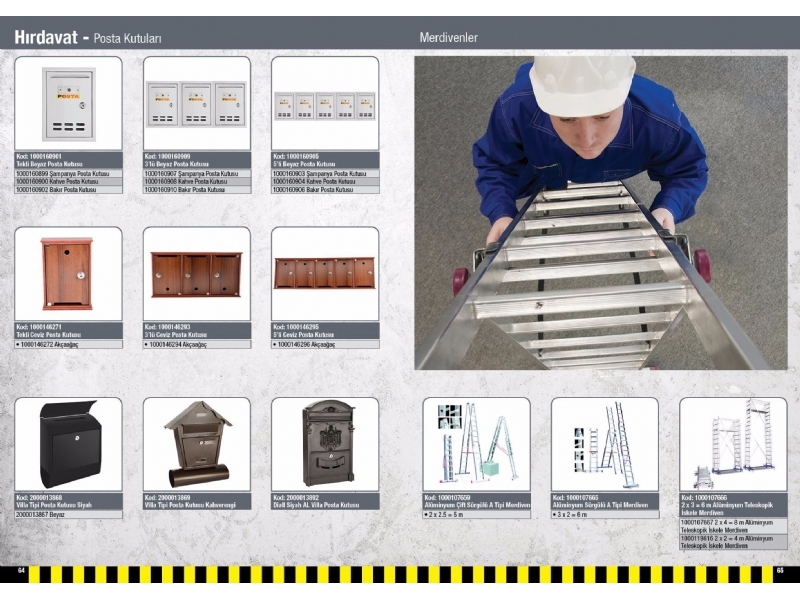Click the single white mailbox product image
The height and width of the screenshot is (600, 800).
tap(68, 104)
